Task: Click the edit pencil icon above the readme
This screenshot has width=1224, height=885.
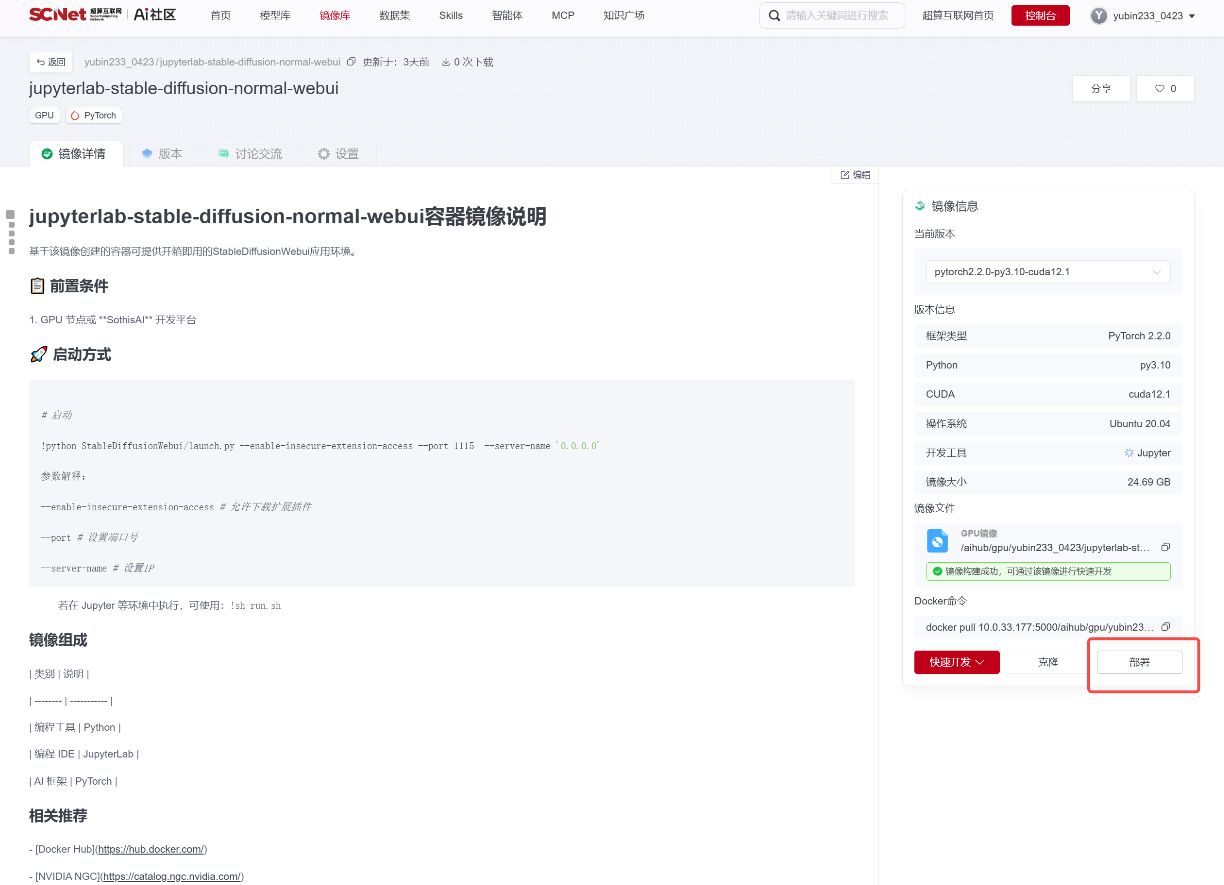Action: tap(845, 175)
